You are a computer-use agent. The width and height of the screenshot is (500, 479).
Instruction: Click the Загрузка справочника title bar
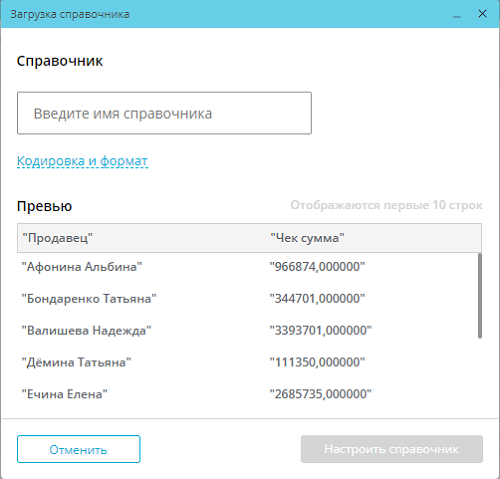(x=227, y=14)
